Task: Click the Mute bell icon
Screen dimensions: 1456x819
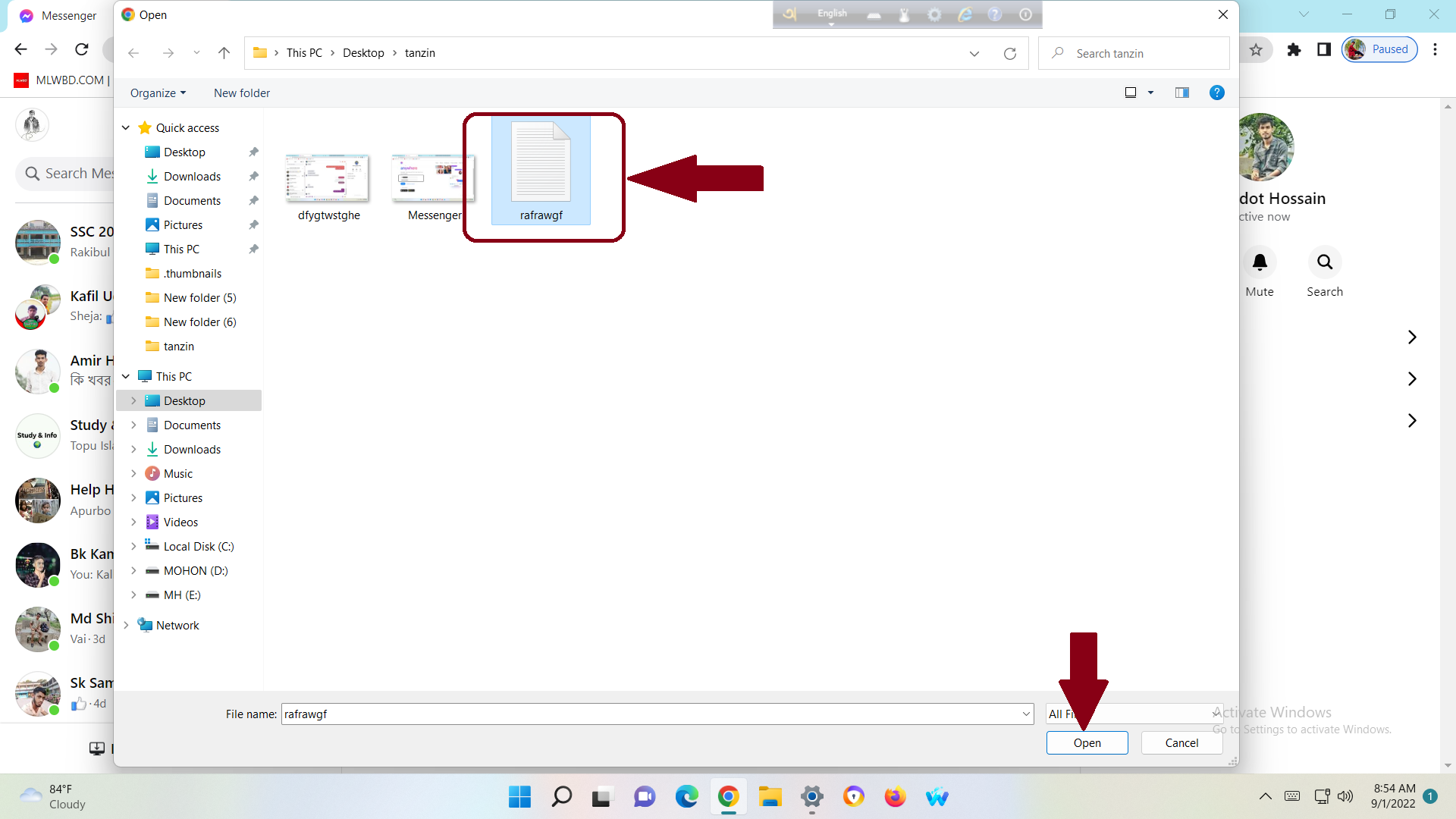Action: (1260, 262)
